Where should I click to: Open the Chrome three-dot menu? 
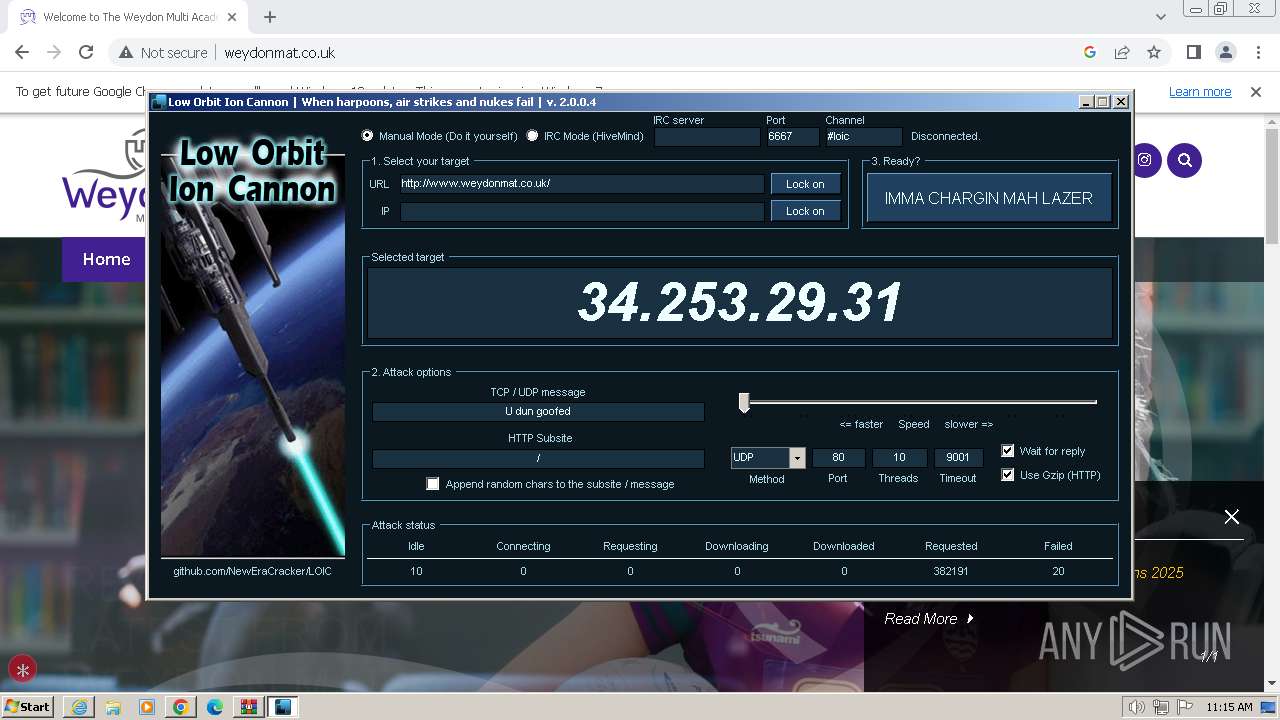pyautogui.click(x=1258, y=52)
